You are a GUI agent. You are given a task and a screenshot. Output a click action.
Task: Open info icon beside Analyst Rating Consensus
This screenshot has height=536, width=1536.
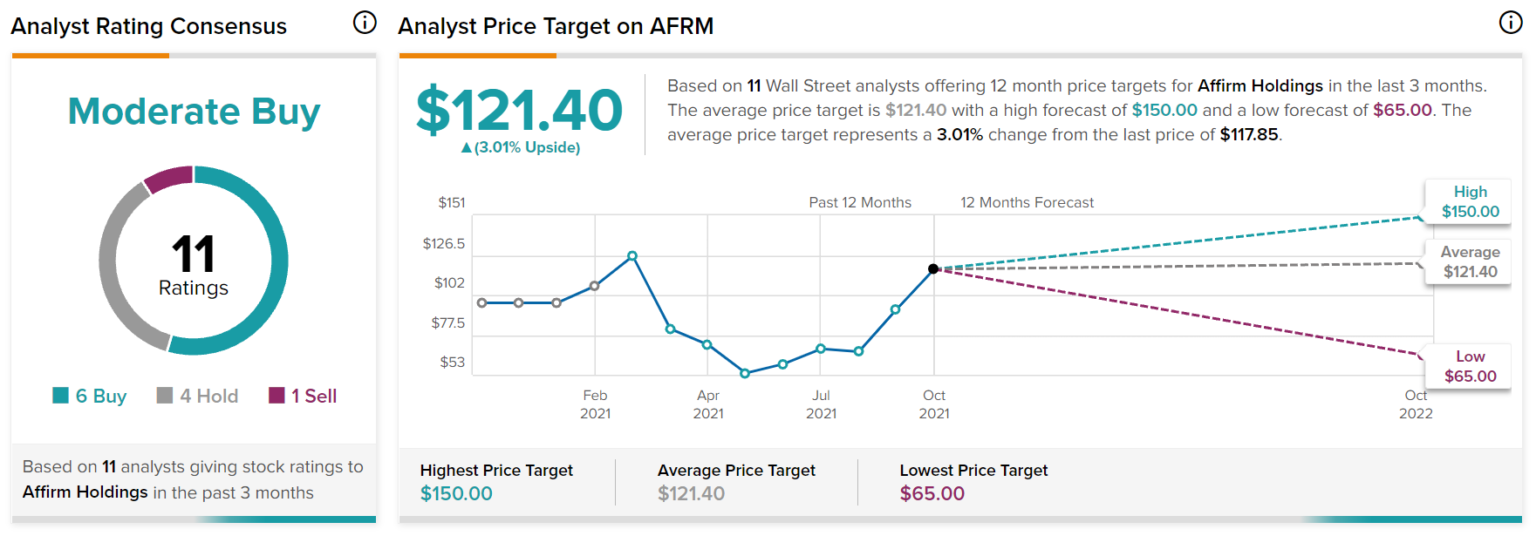(365, 23)
